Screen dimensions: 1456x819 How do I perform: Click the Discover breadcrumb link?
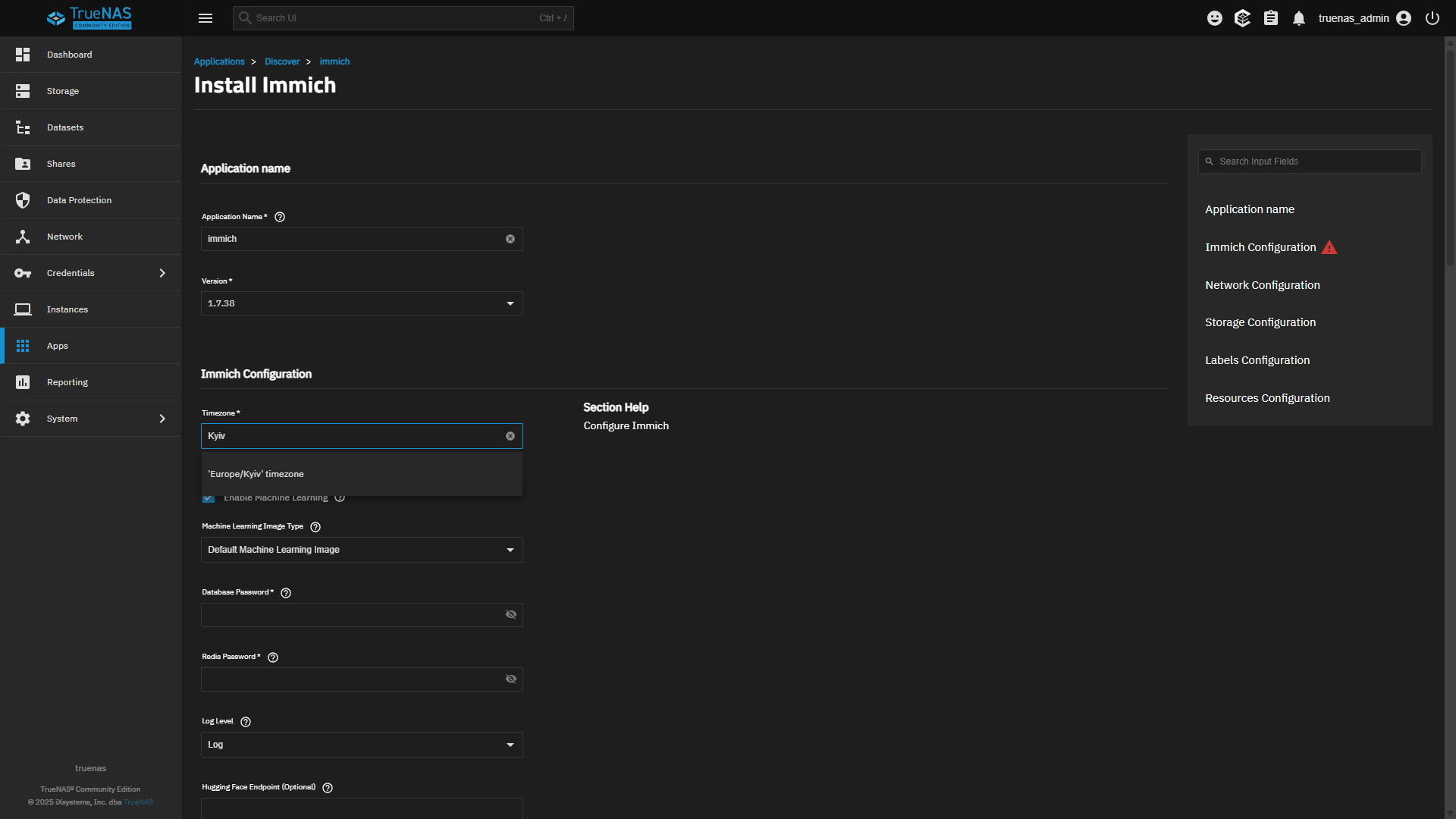pyautogui.click(x=282, y=61)
